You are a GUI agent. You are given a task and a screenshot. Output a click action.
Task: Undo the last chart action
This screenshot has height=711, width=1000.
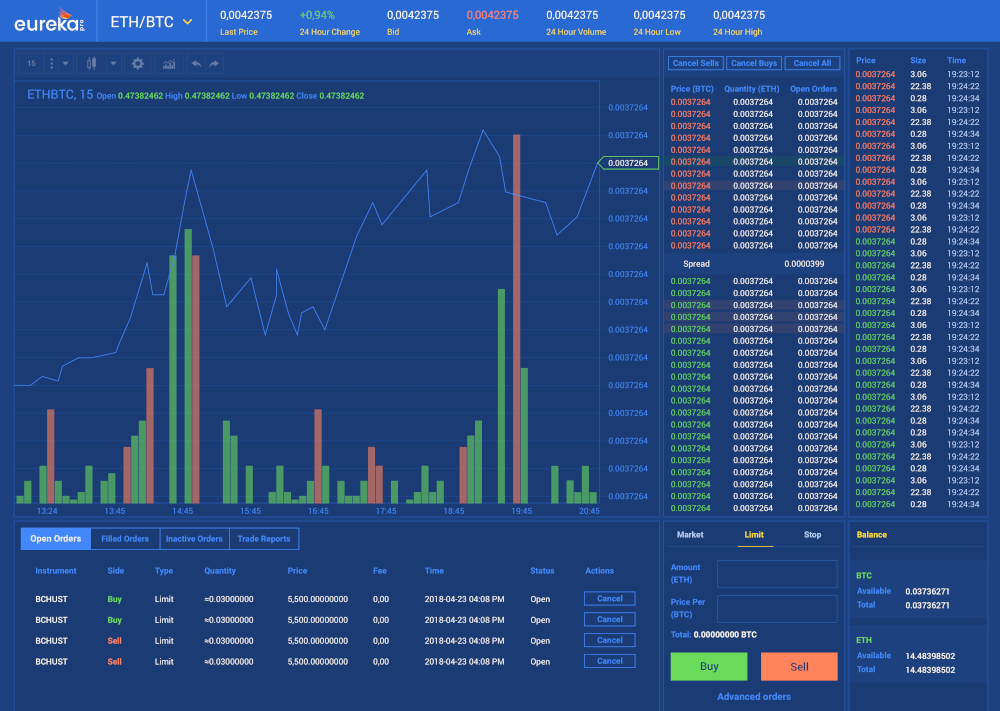(x=196, y=63)
